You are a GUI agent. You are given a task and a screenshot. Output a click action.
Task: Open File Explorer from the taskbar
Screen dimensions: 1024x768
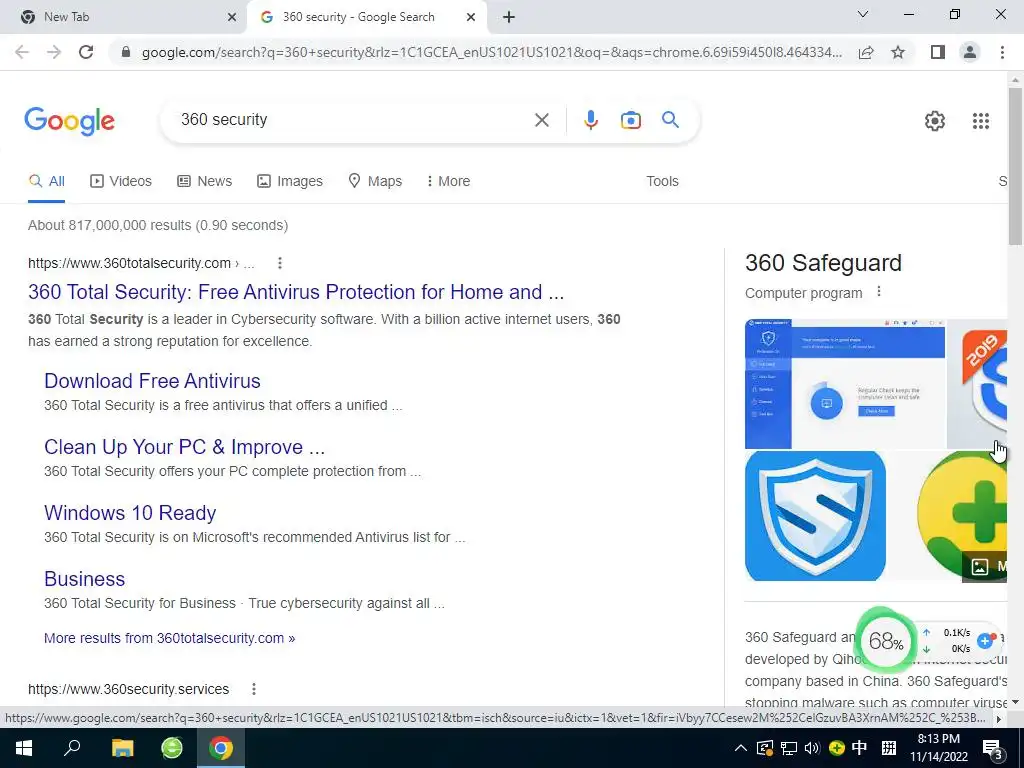(122, 748)
